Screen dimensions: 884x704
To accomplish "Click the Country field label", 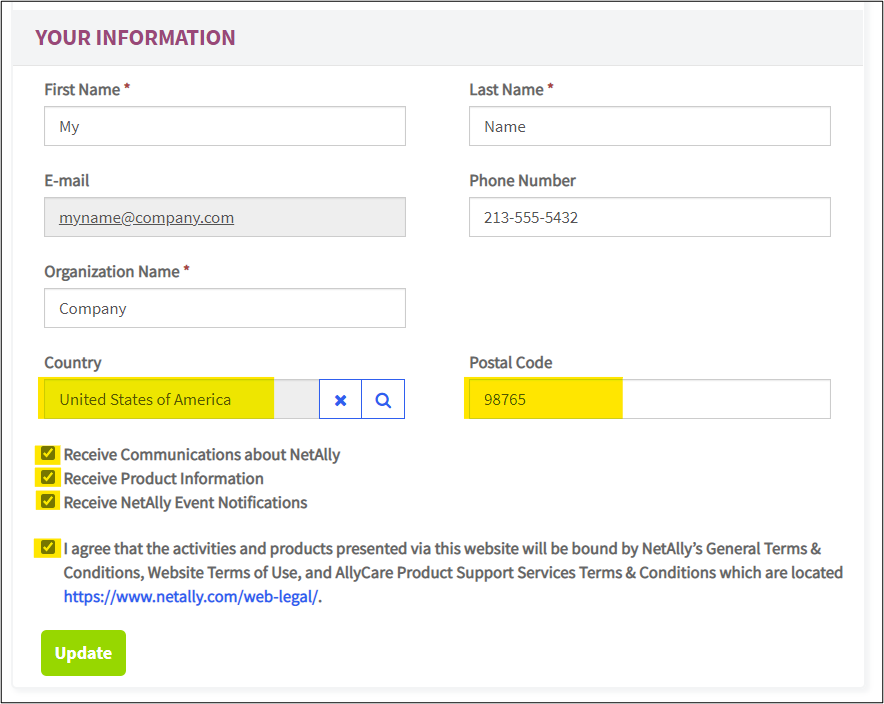I will (73, 362).
